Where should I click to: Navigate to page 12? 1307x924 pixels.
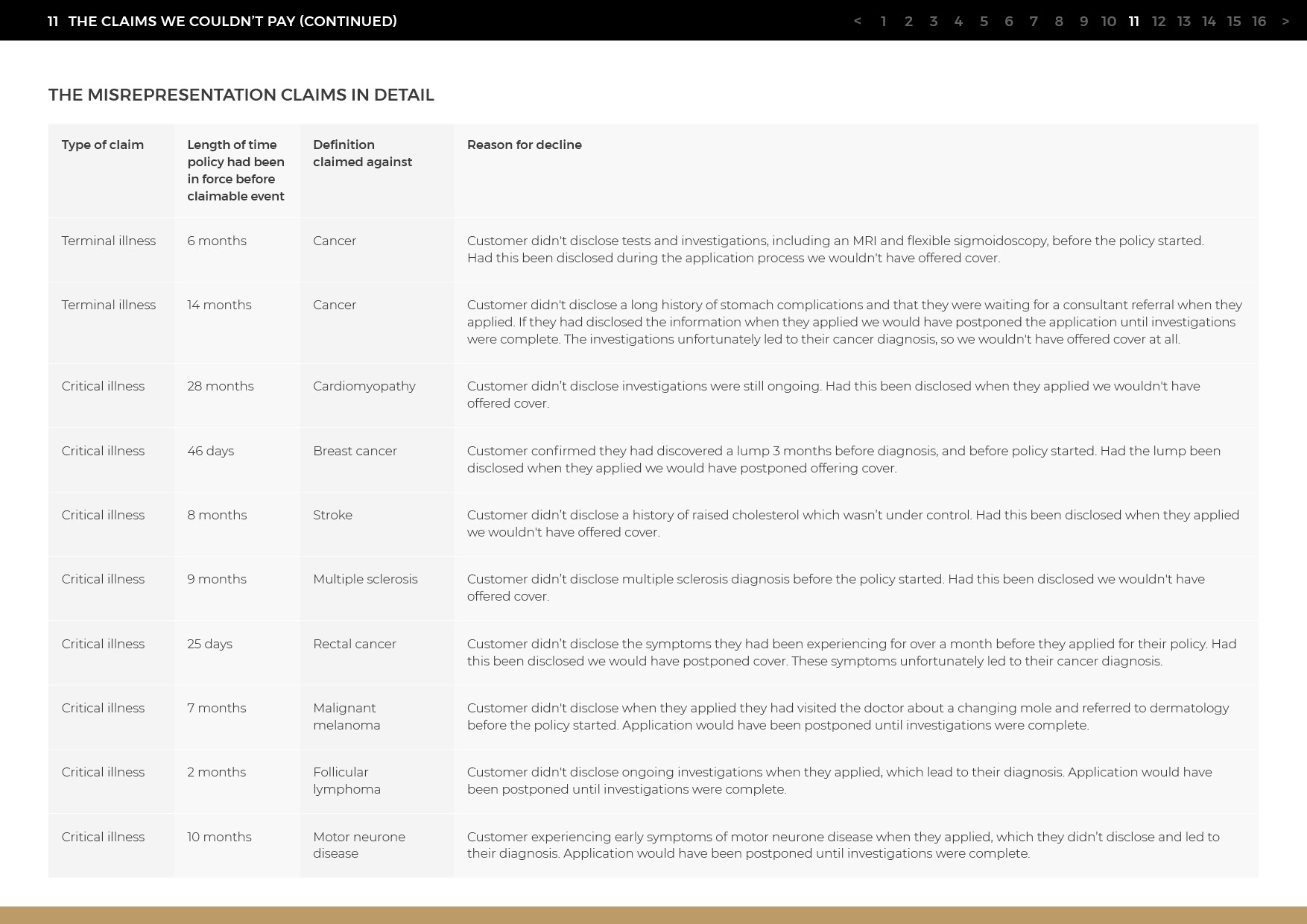[1159, 22]
